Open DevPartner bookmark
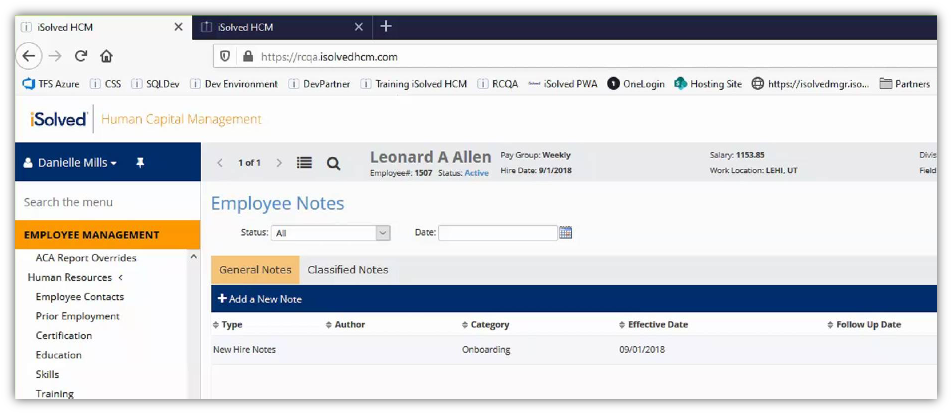Image resolution: width=952 pixels, height=414 pixels. pyautogui.click(x=319, y=84)
